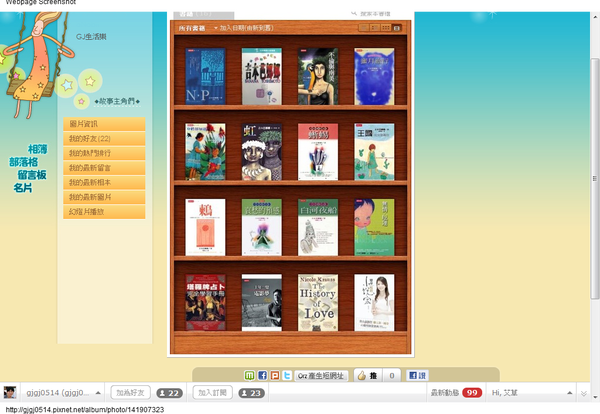Image resolution: width=600 pixels, height=414 pixels.
Task: Click the vertical page scrollbar
Action: click(x=595, y=178)
